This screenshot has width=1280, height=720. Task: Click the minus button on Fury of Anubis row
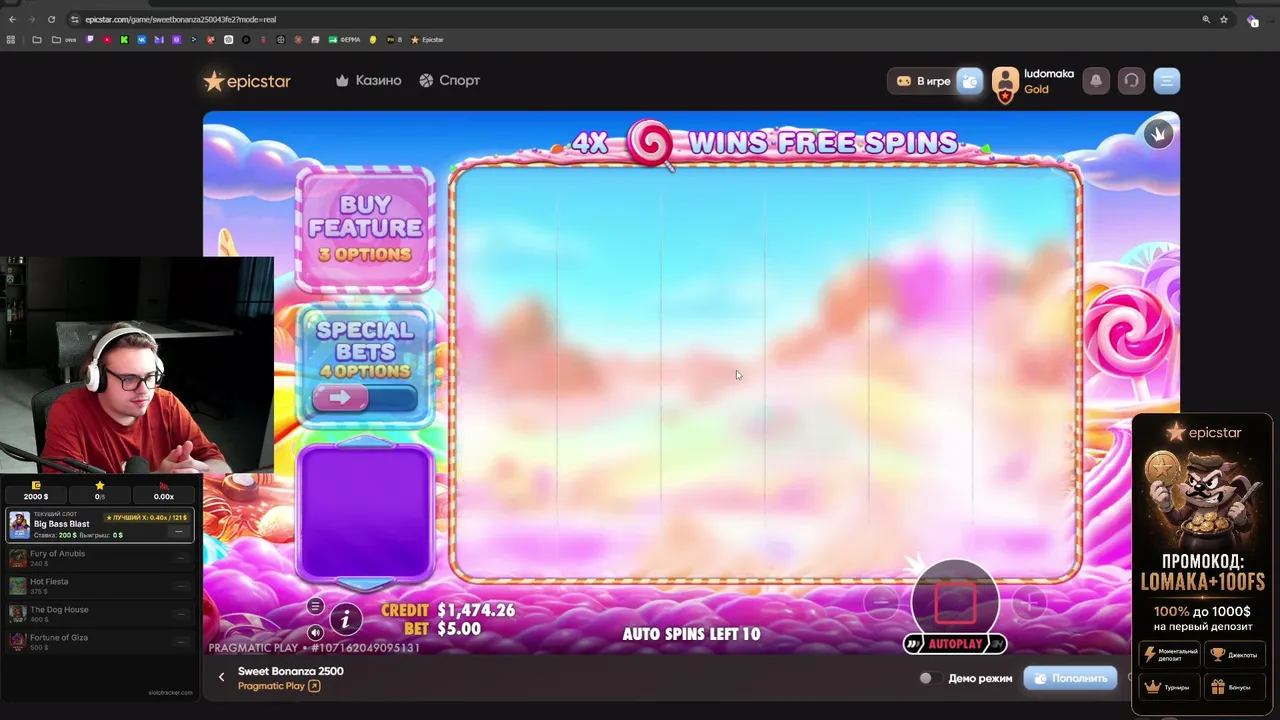(x=180, y=558)
